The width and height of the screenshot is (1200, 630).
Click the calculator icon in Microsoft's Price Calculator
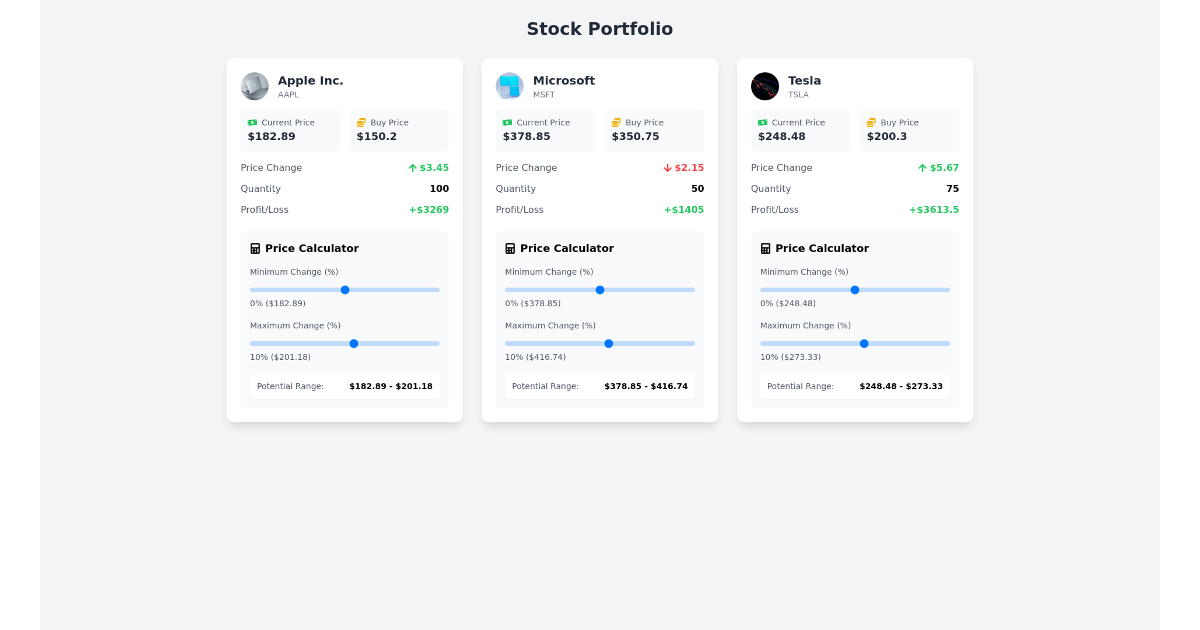(508, 247)
